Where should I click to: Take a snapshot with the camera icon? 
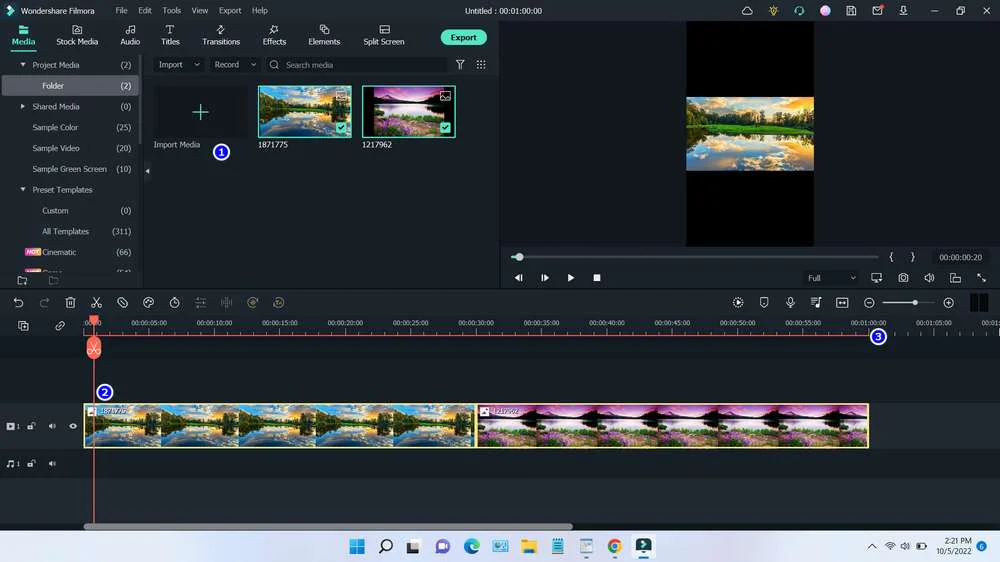click(904, 278)
